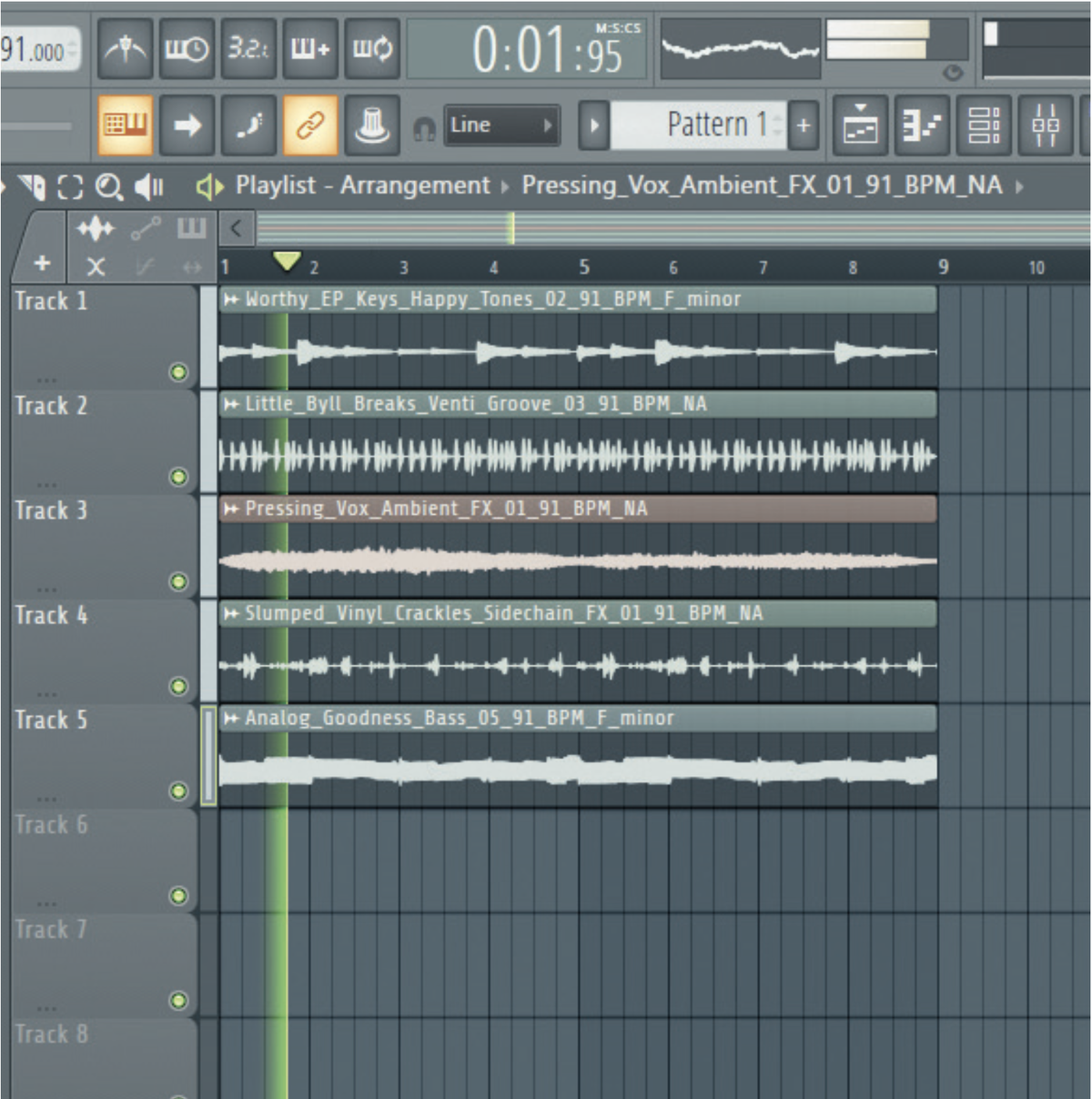Mute Track 6 with its green light

178,896
